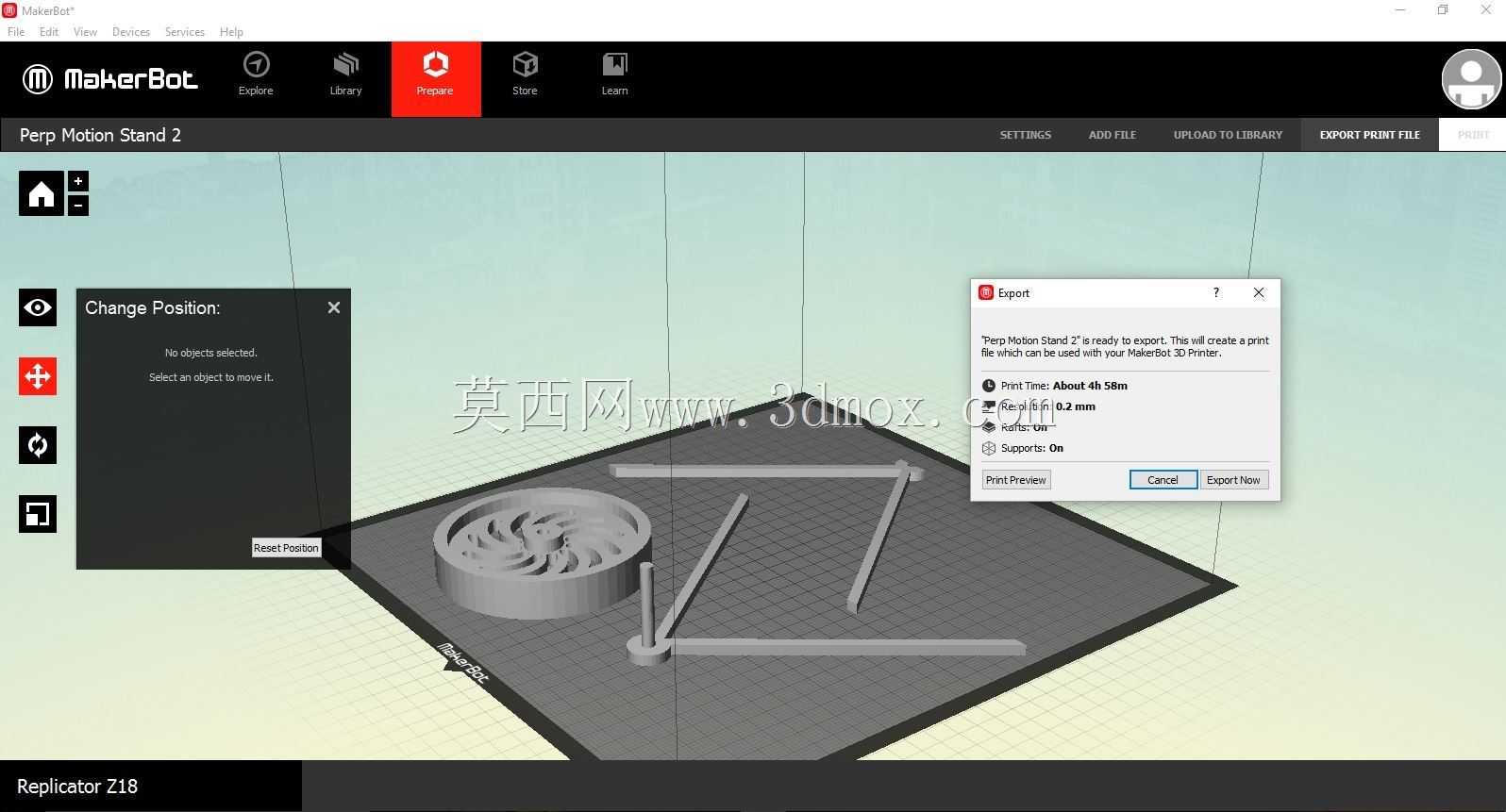Select the Replicator Z18 printer label
Image resolution: width=1506 pixels, height=812 pixels.
[x=77, y=787]
